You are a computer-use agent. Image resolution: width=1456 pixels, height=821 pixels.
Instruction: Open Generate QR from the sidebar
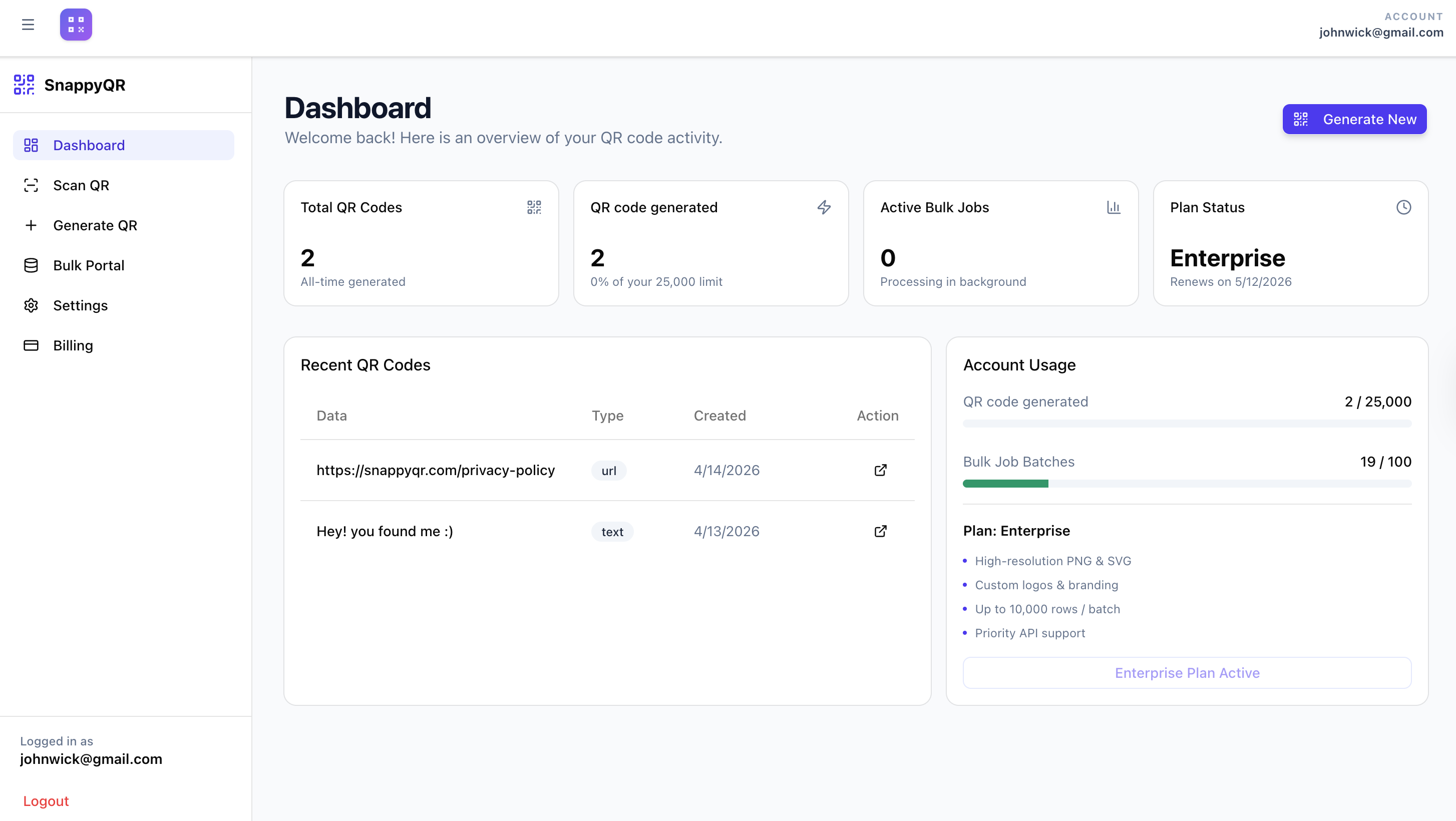coord(95,225)
